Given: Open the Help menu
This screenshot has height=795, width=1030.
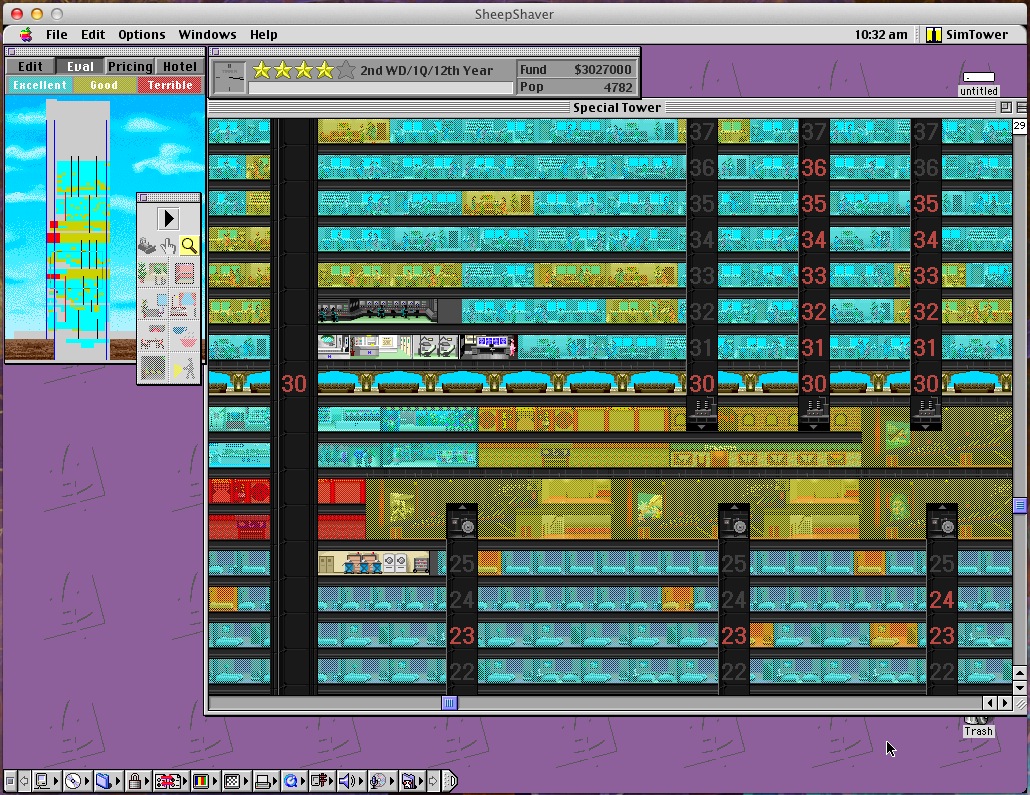Looking at the screenshot, I should pyautogui.click(x=263, y=35).
